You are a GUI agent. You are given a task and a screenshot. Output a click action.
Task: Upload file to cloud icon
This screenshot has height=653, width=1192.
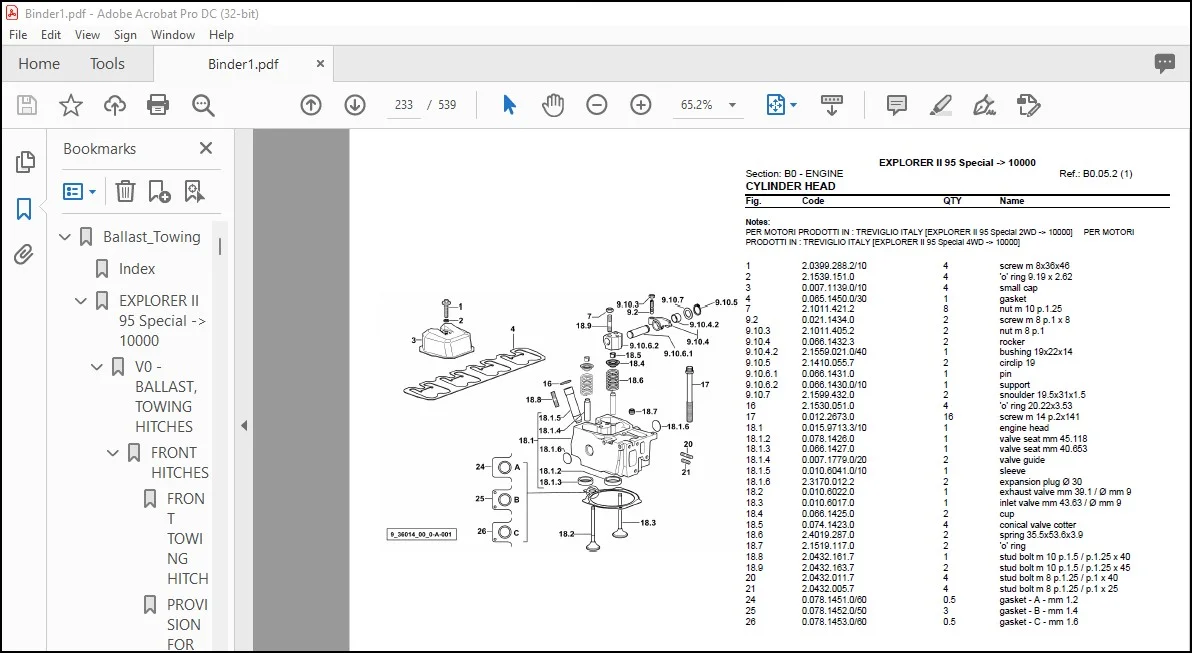(115, 105)
